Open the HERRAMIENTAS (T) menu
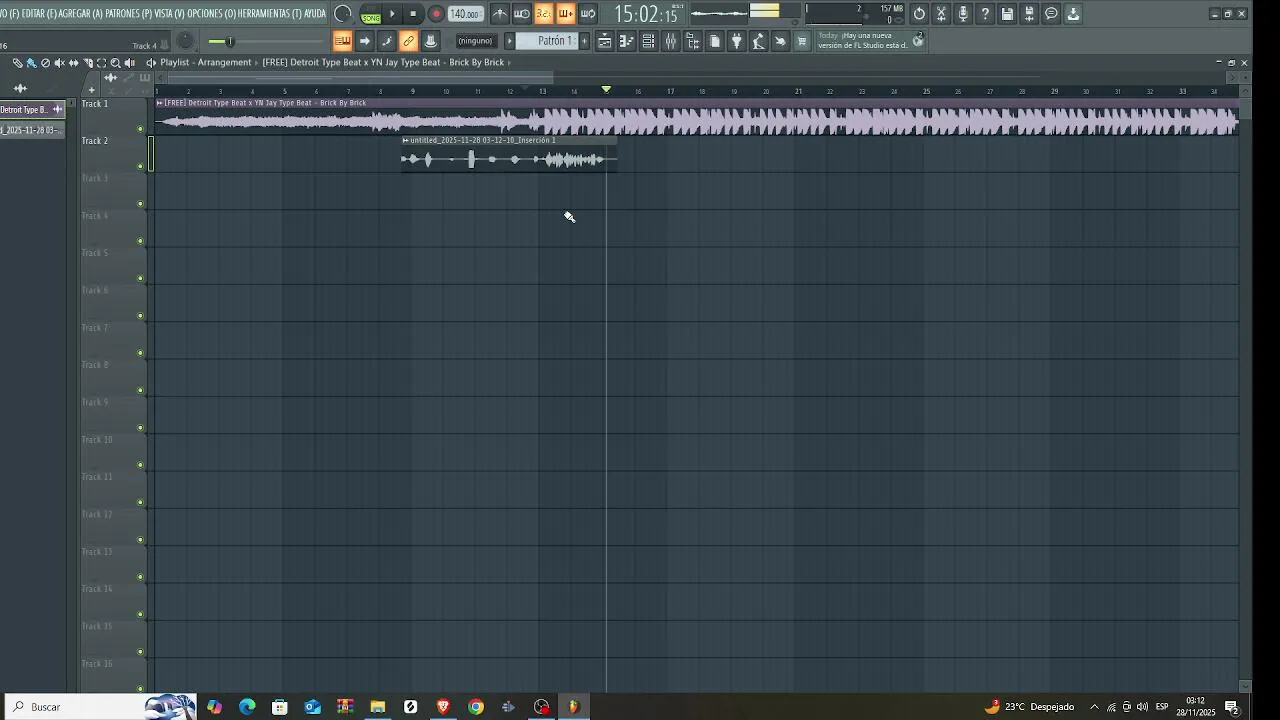 coord(270,14)
